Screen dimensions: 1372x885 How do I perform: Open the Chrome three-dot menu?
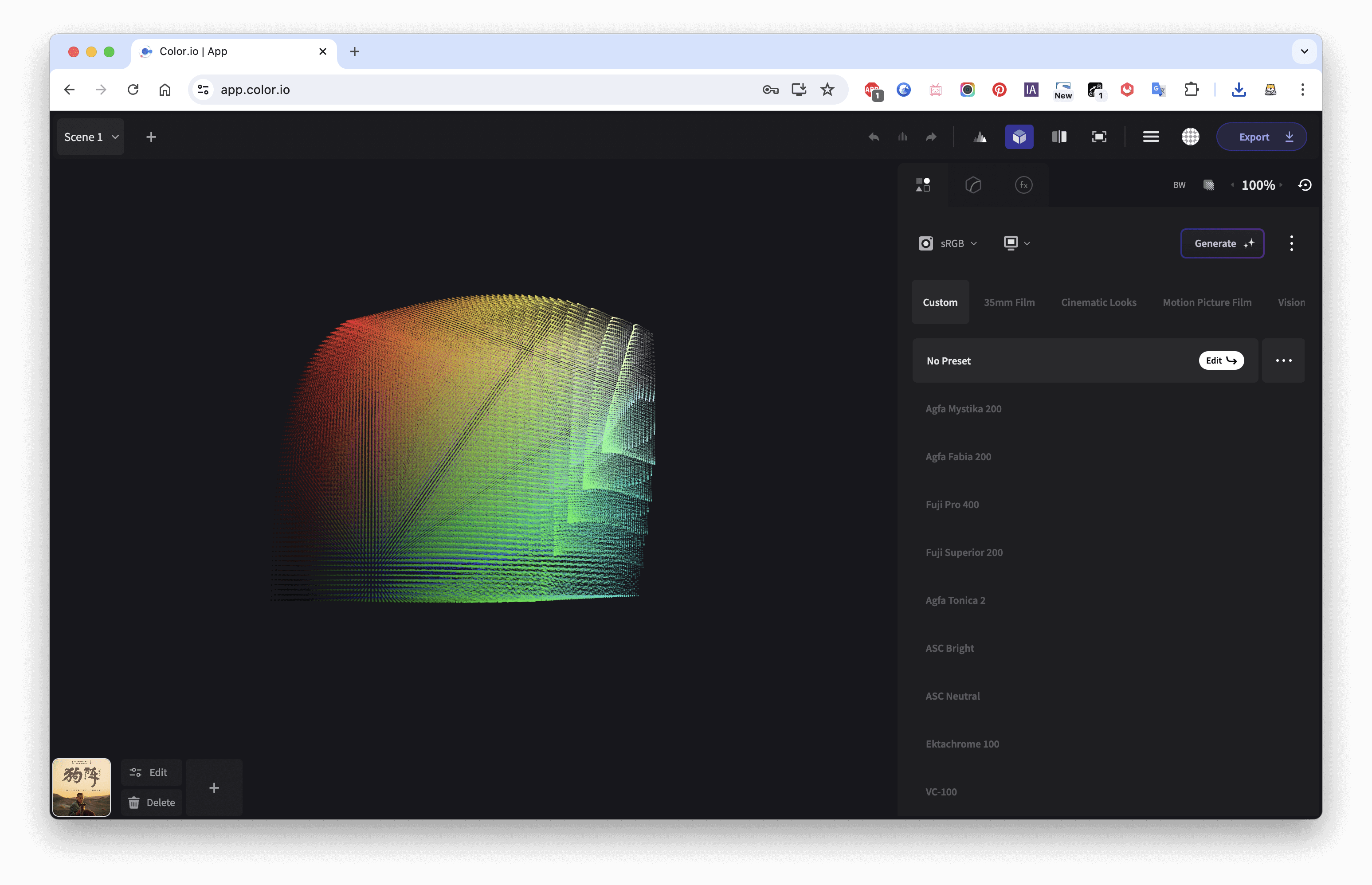coord(1302,90)
